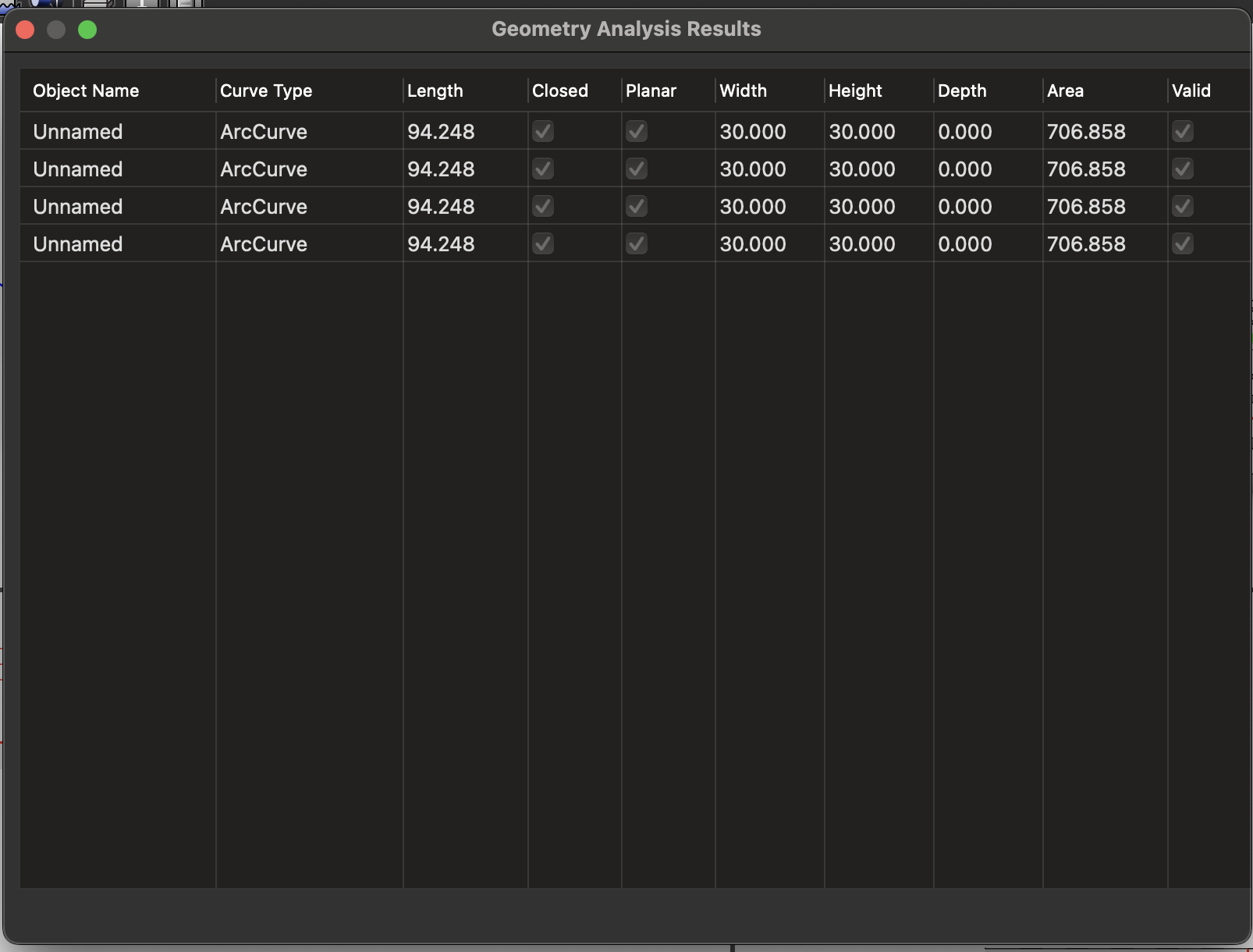Sort by Curve Type column header

pyautogui.click(x=266, y=91)
